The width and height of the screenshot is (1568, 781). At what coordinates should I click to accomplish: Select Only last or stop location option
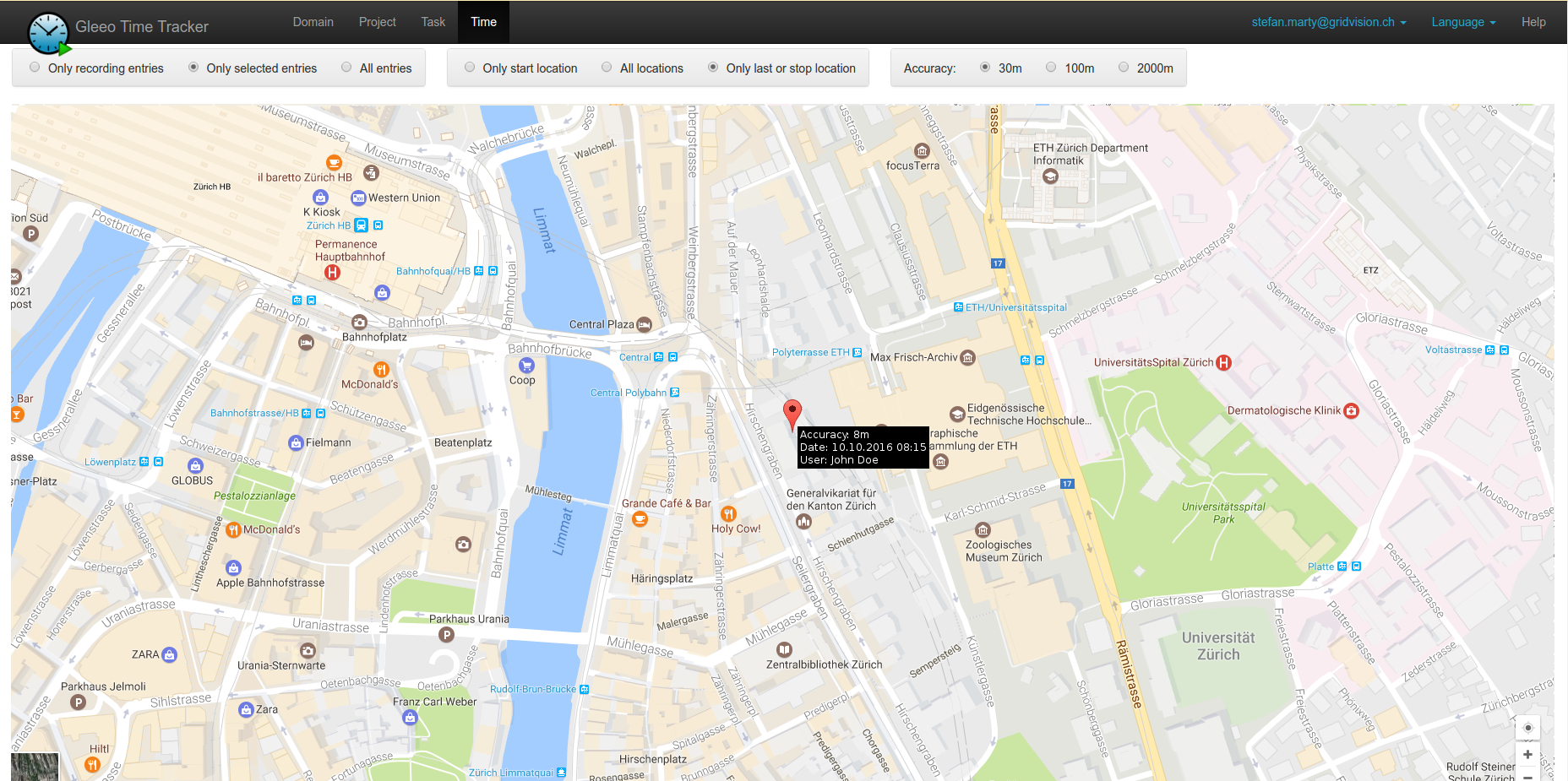[713, 68]
